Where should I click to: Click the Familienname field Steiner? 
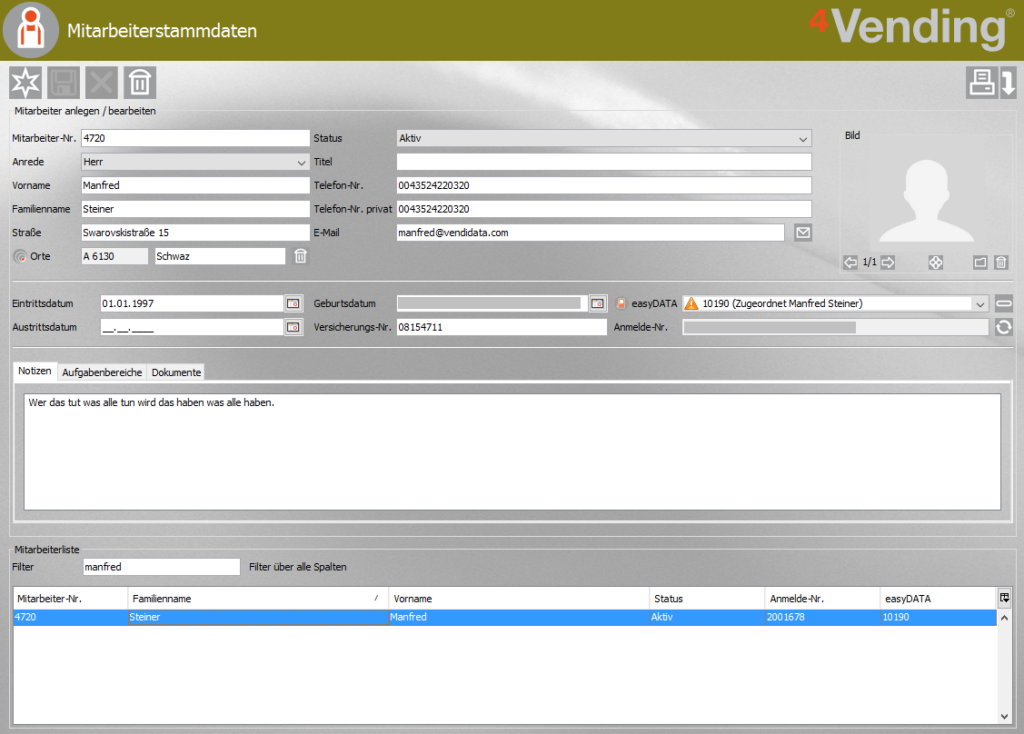pos(195,209)
